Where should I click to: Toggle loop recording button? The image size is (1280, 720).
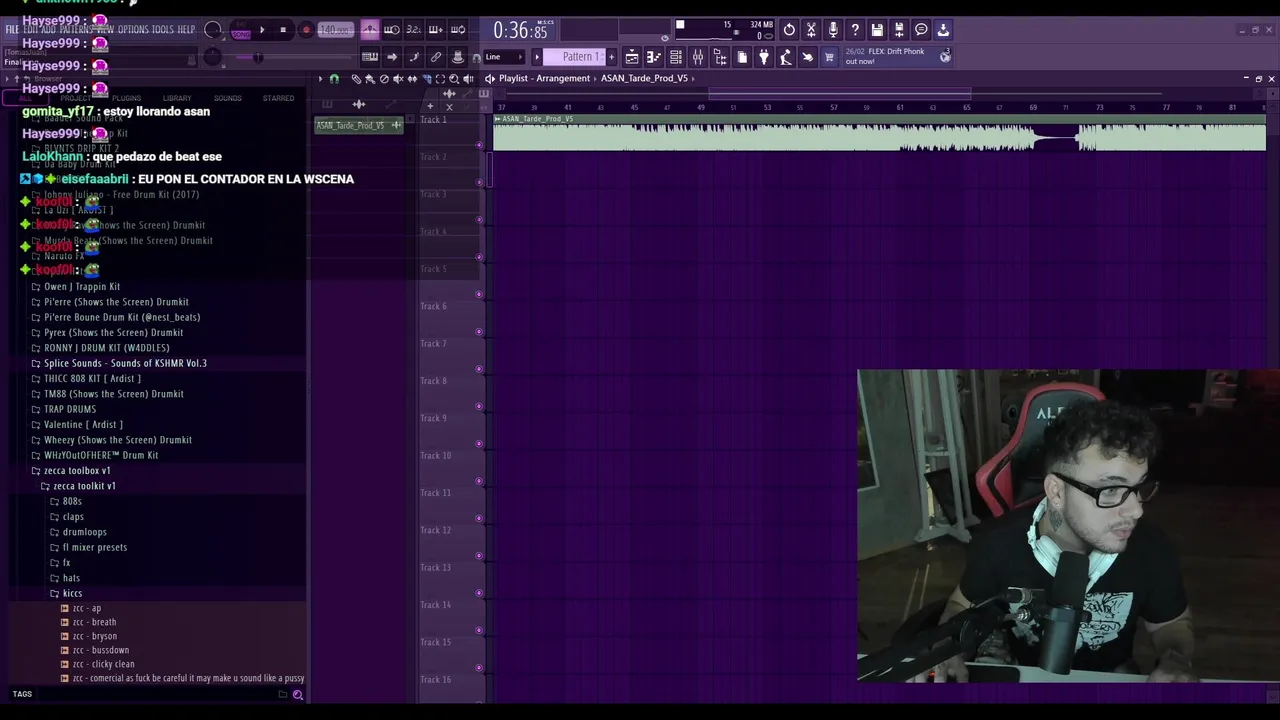pos(458,30)
